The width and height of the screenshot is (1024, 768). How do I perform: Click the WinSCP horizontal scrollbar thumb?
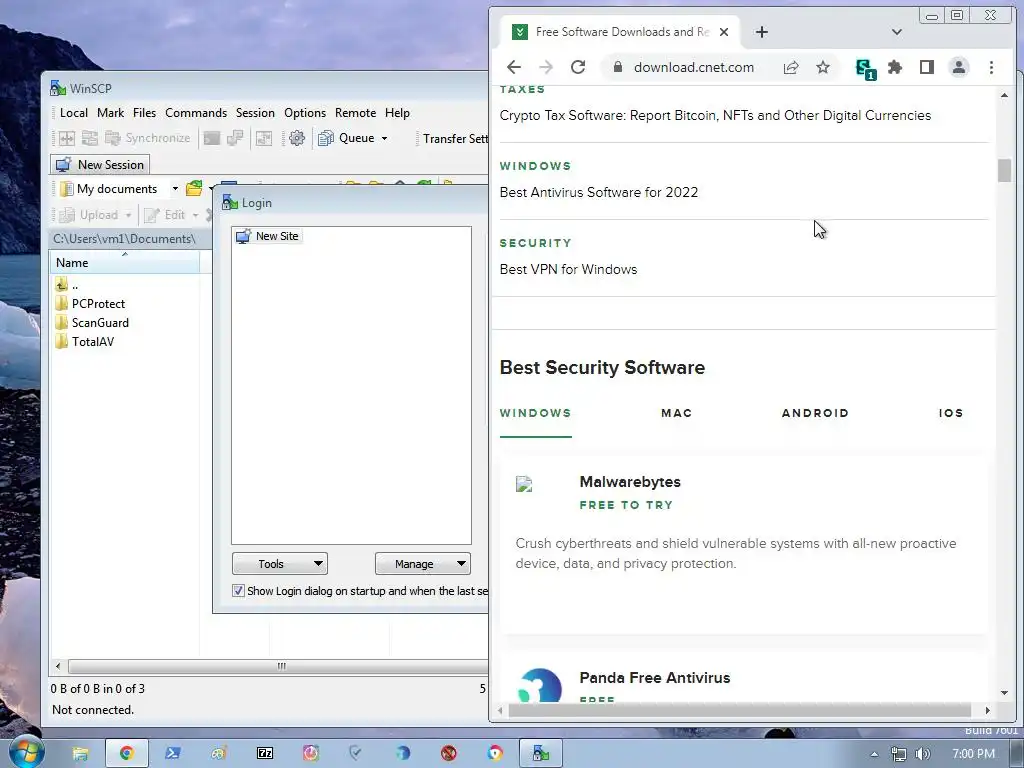point(281,667)
